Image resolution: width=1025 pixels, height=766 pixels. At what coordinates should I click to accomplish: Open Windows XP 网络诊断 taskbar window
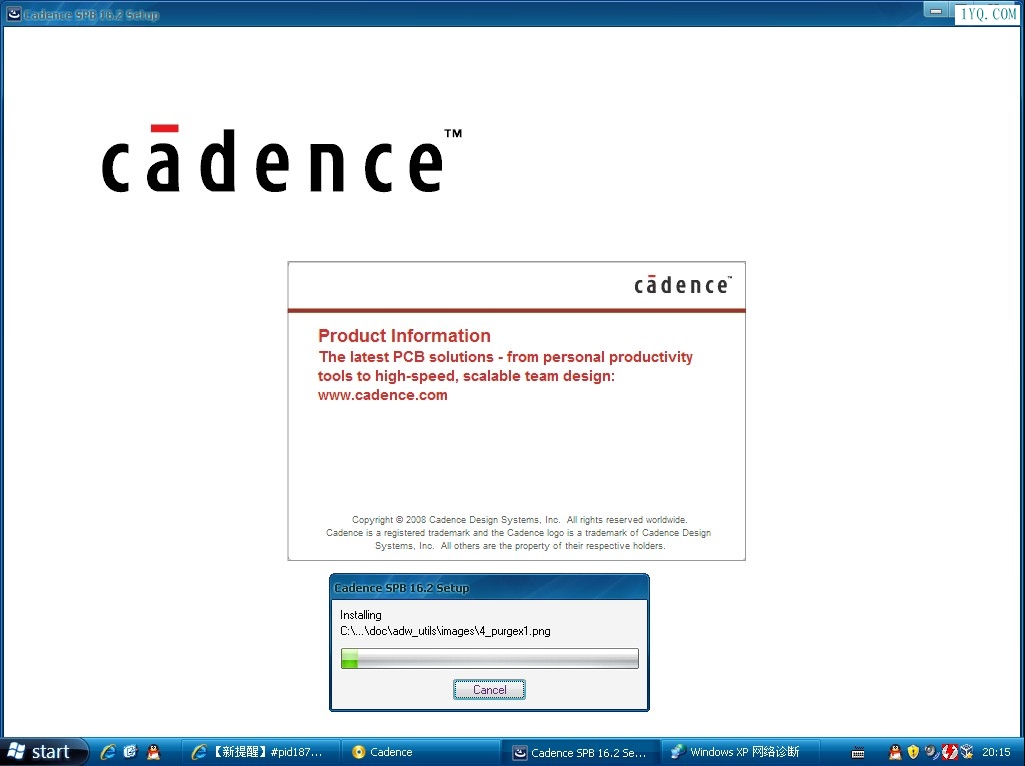[741, 752]
